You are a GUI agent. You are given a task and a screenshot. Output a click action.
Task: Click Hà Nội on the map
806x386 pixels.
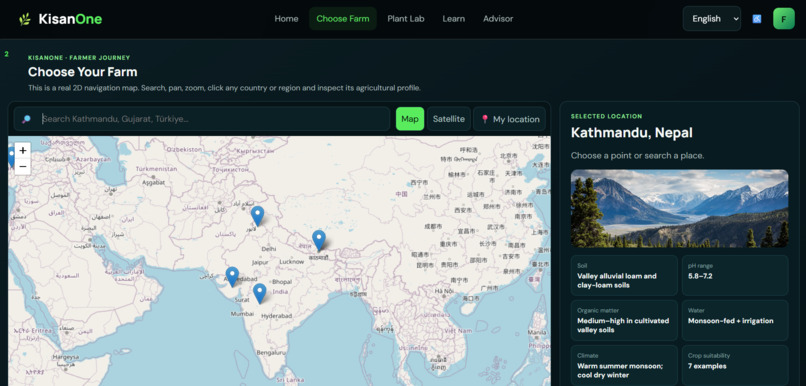pyautogui.click(x=444, y=291)
